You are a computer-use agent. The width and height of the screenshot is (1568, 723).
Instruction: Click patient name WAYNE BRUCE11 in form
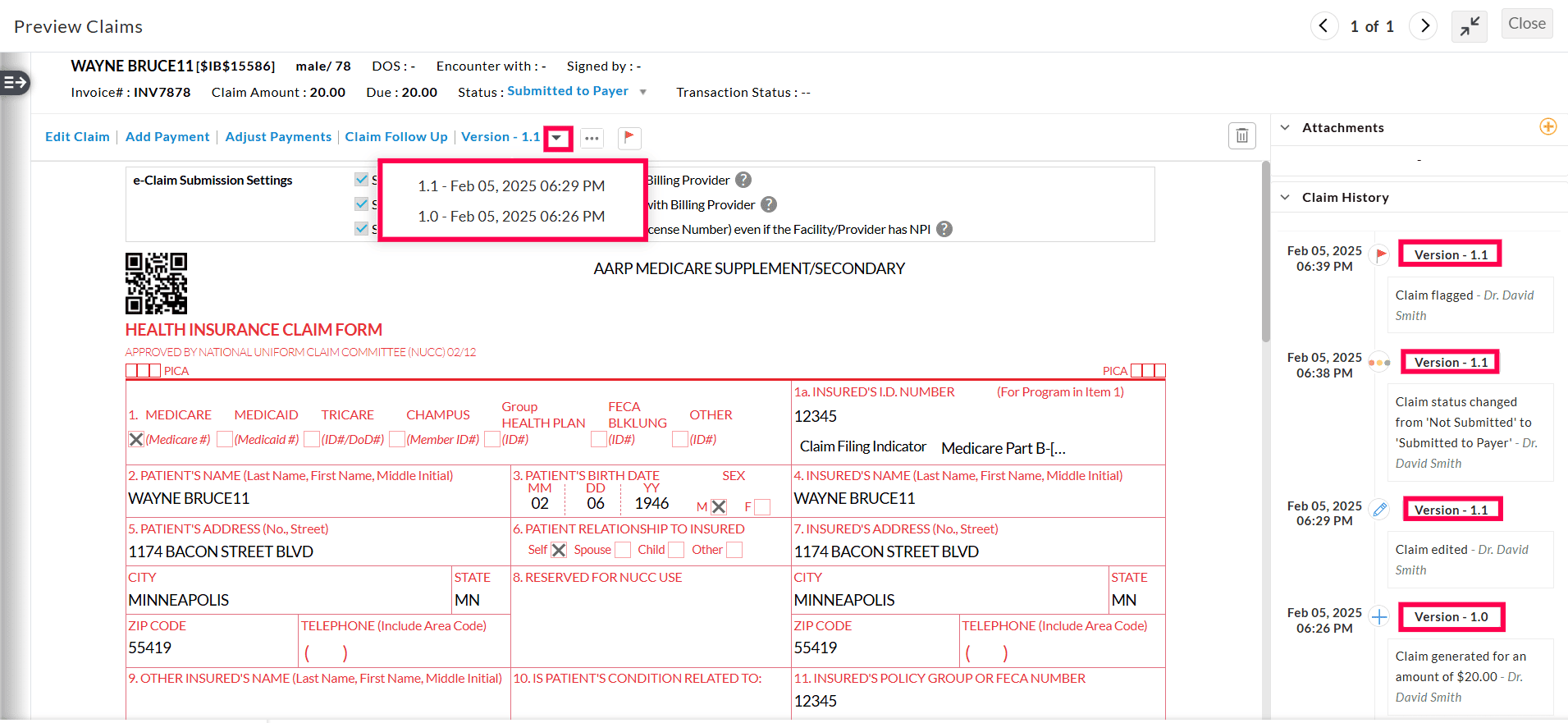(x=189, y=499)
